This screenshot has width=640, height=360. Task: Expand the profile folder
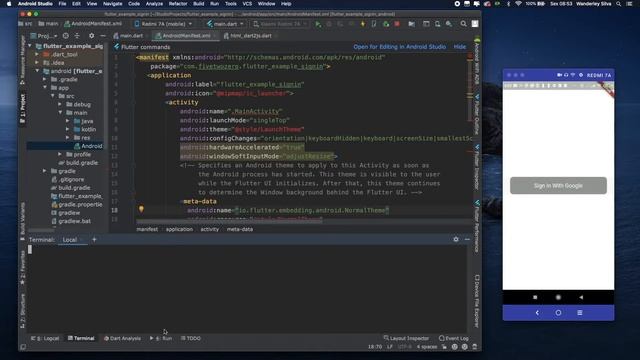point(60,154)
